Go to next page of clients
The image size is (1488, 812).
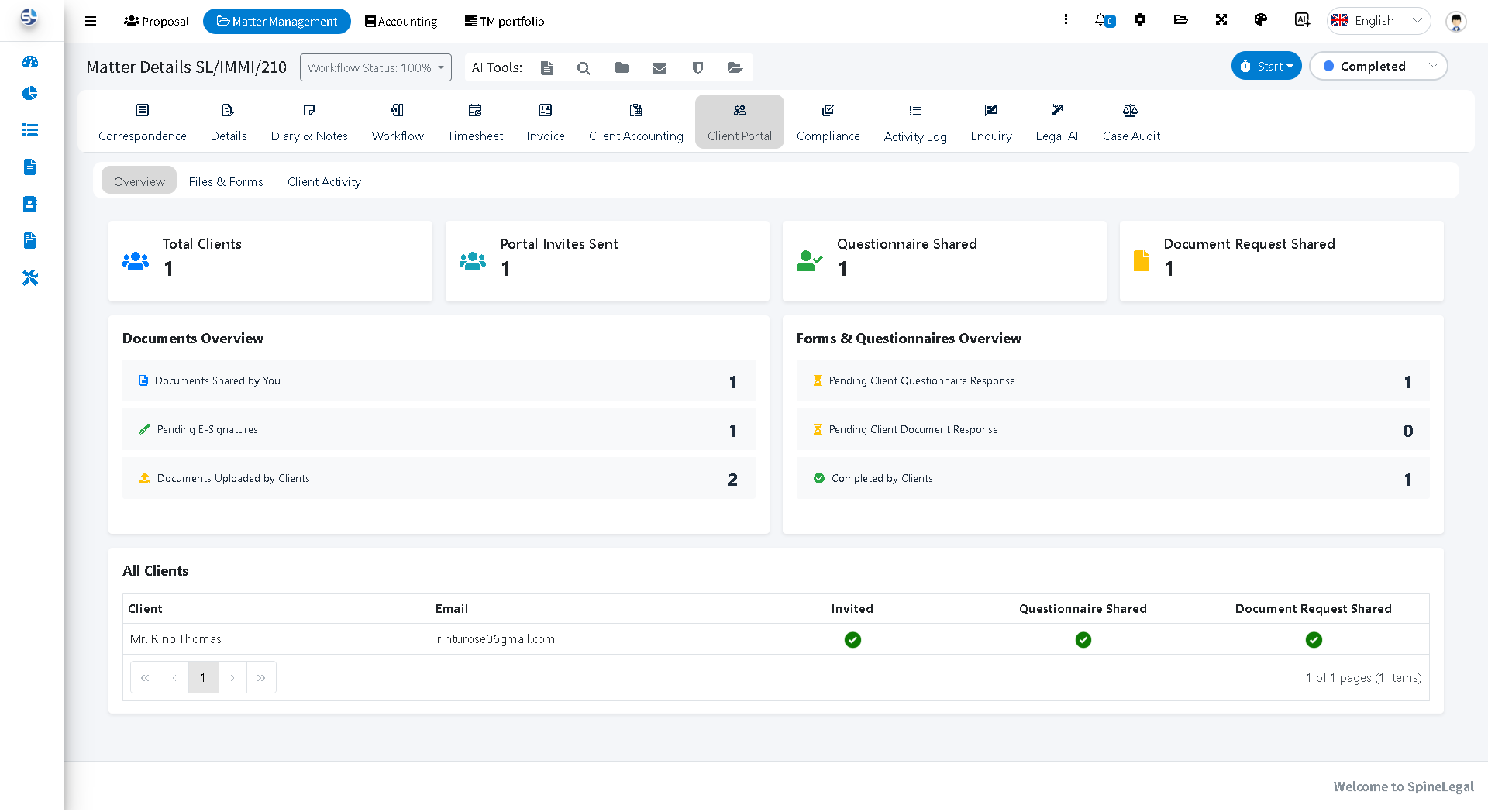point(232,678)
